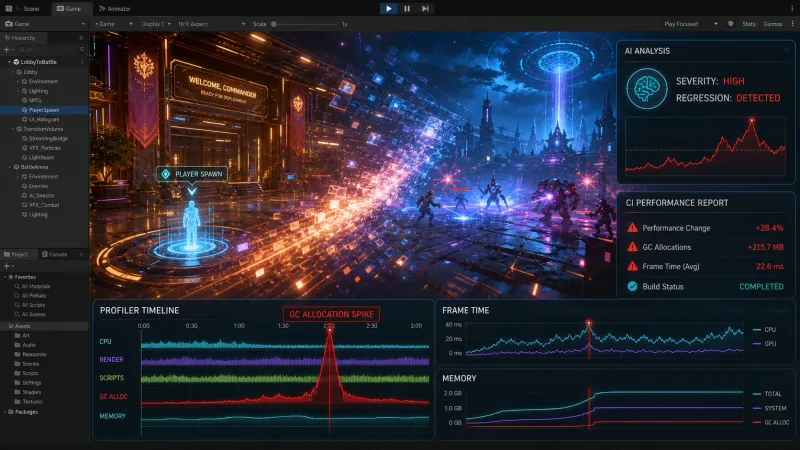
Task: Open the Textures folder
Action: [x=28, y=402]
